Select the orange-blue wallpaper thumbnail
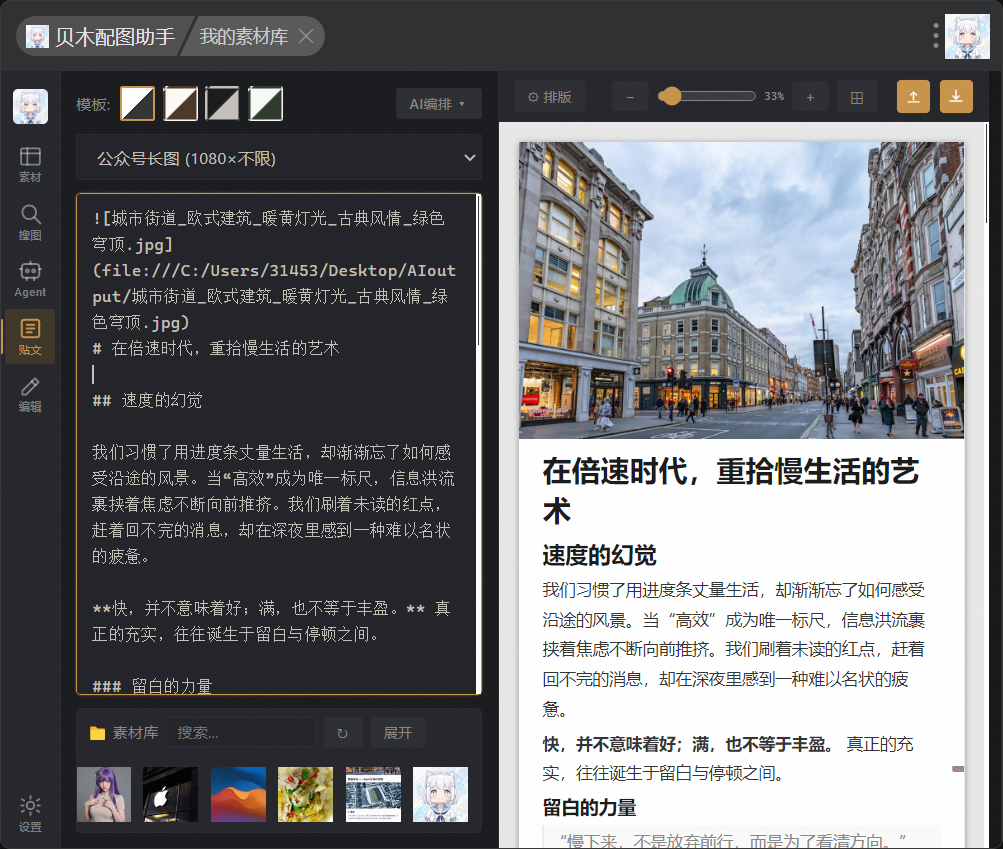 tap(238, 794)
